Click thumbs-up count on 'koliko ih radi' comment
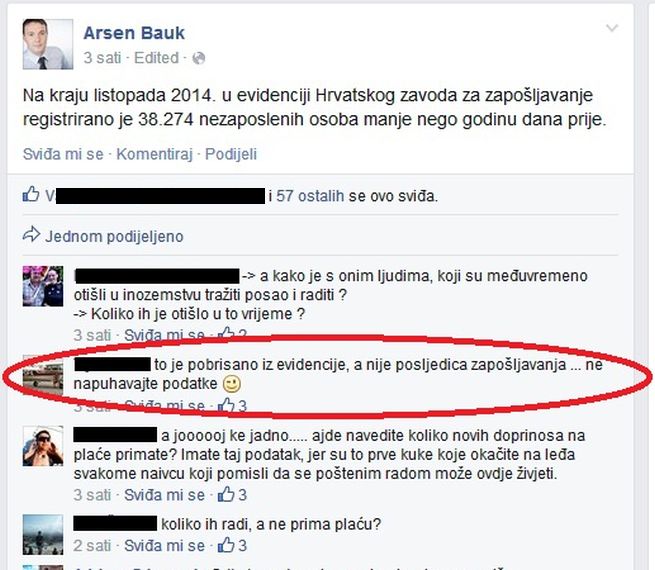Viewport: 655px width, 570px height. click(x=233, y=545)
